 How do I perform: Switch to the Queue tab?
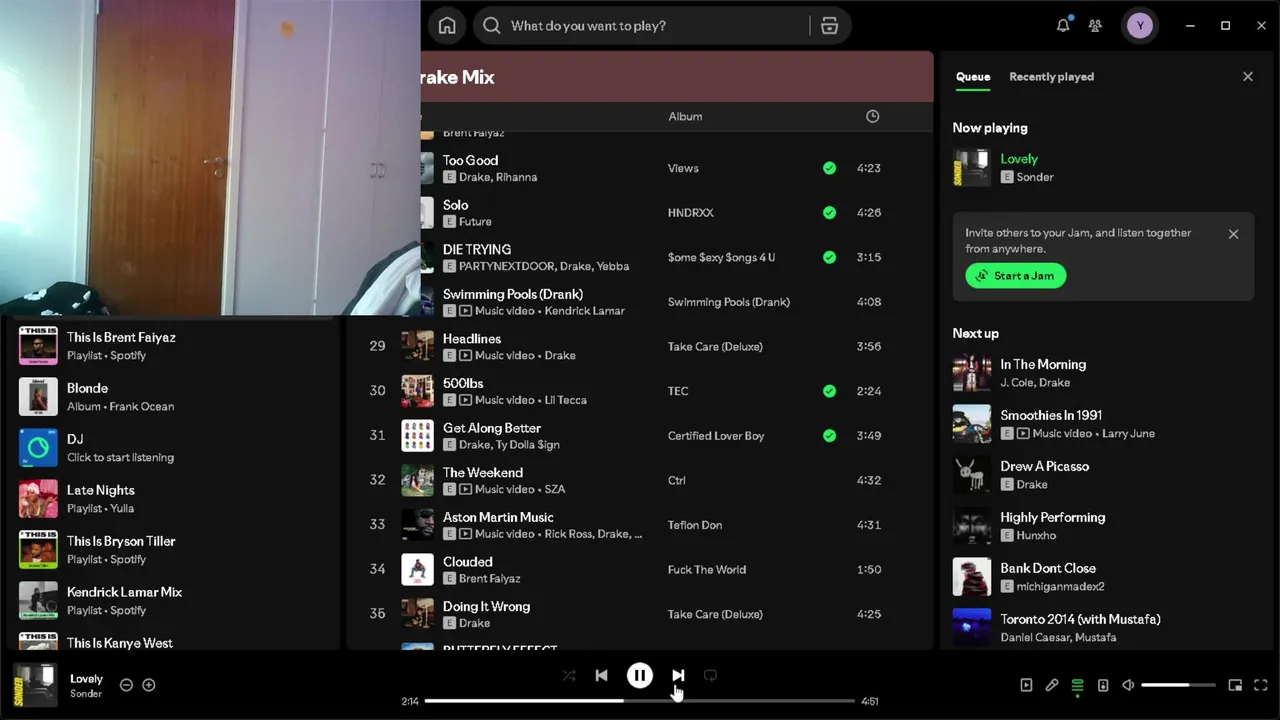[x=973, y=77]
